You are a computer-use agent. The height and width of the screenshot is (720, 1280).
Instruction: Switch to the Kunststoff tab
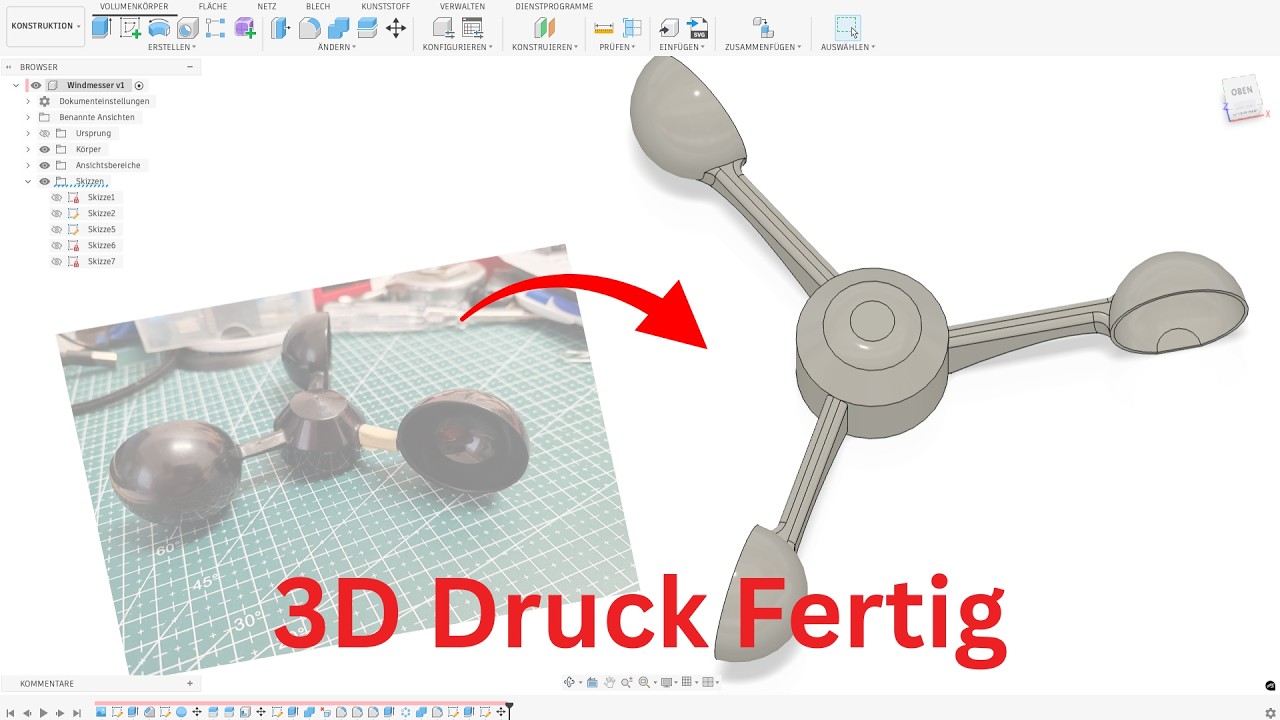coord(385,6)
